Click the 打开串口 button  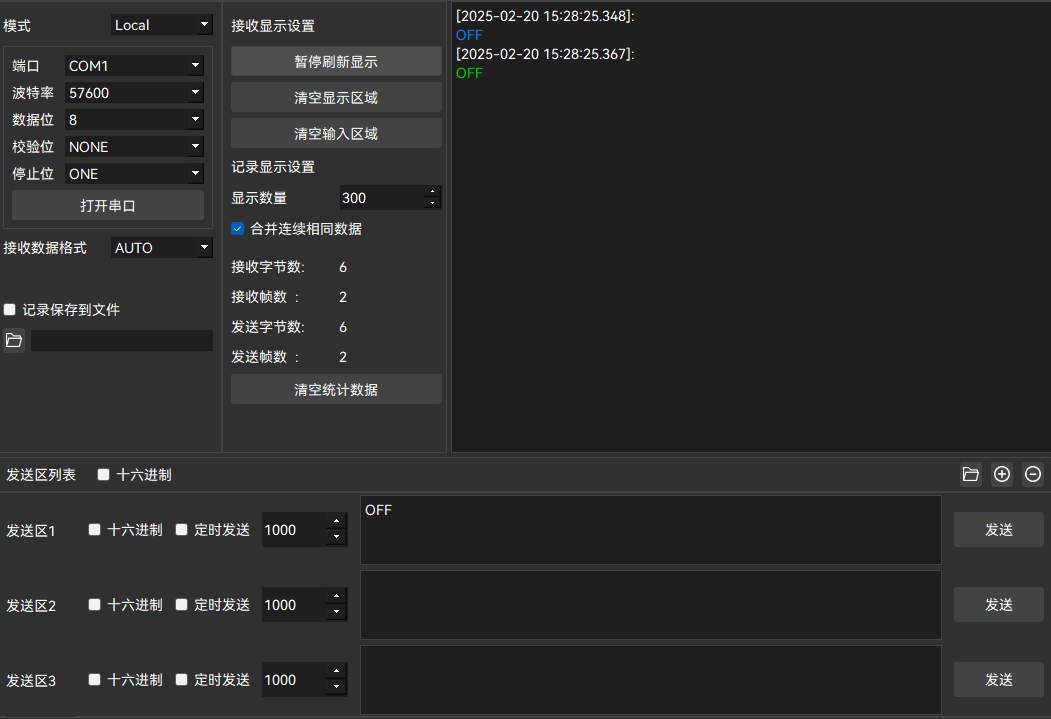(x=108, y=206)
